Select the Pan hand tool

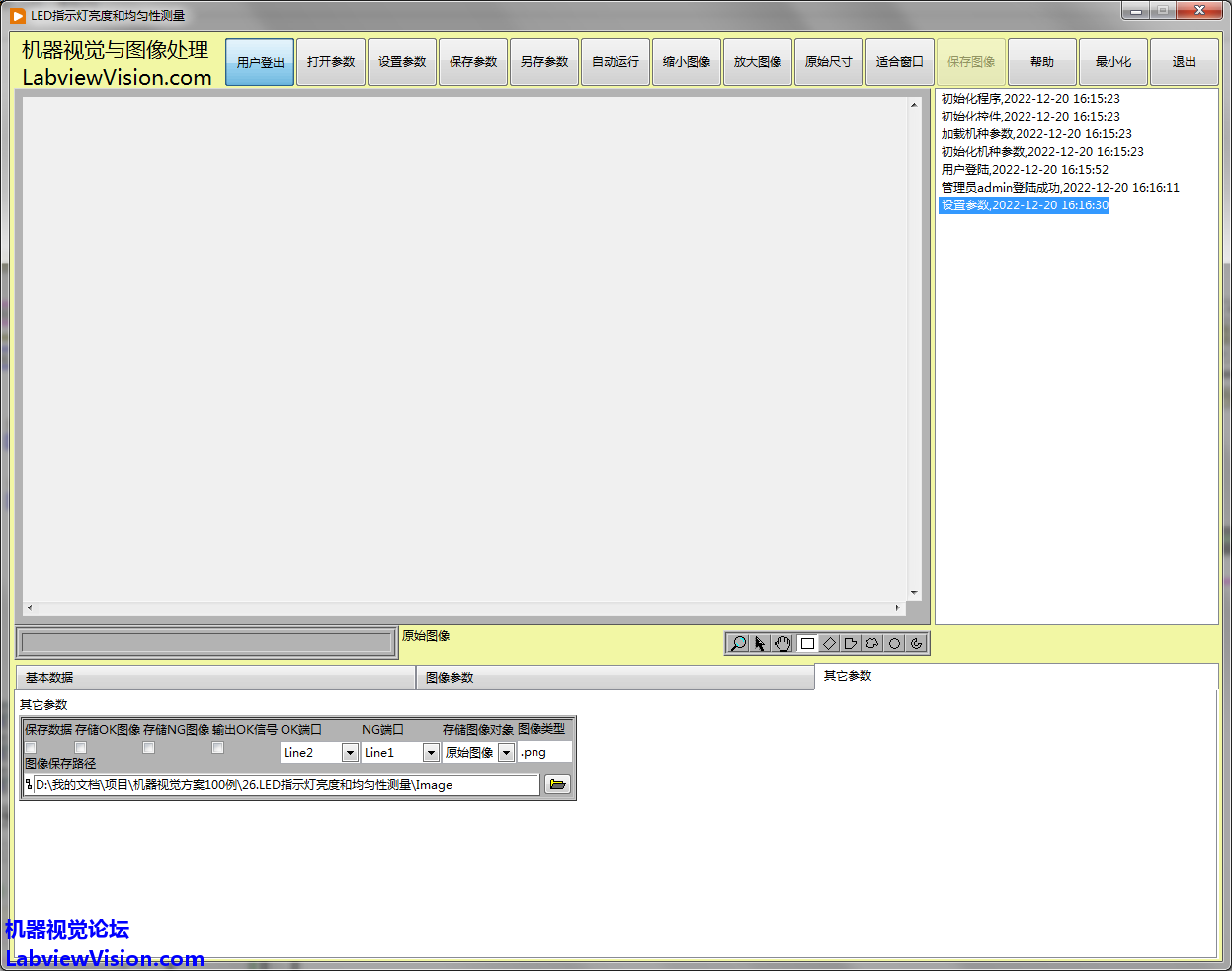(782, 643)
